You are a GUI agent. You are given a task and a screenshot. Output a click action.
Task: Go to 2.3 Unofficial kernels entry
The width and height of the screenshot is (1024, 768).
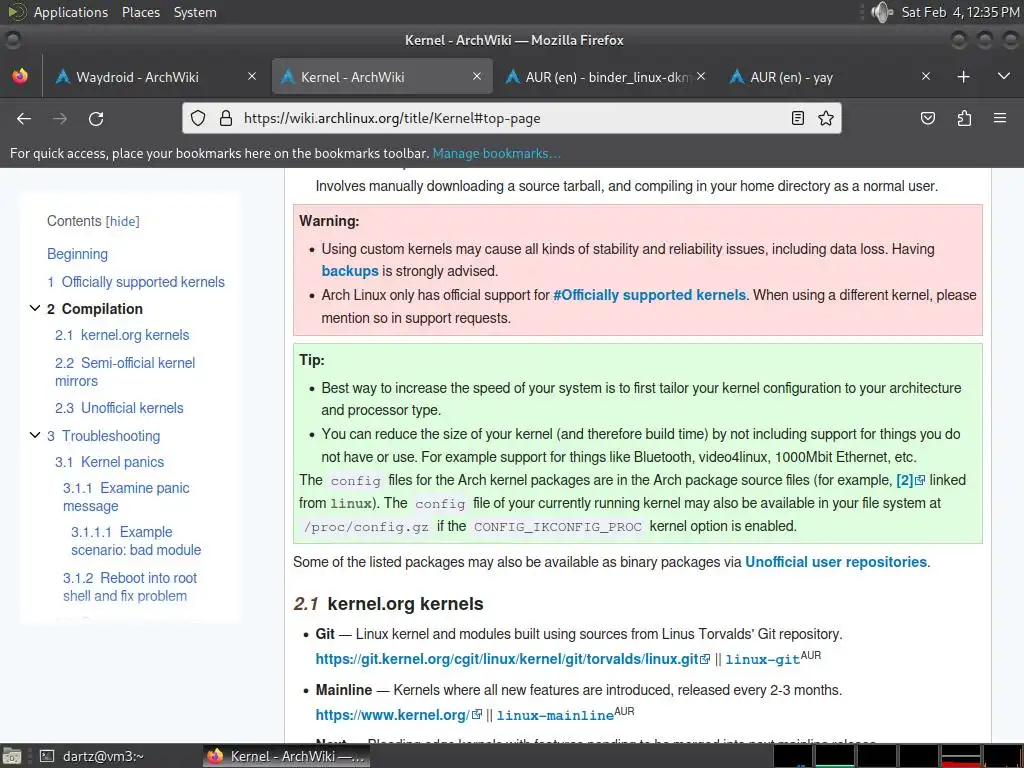[119, 408]
